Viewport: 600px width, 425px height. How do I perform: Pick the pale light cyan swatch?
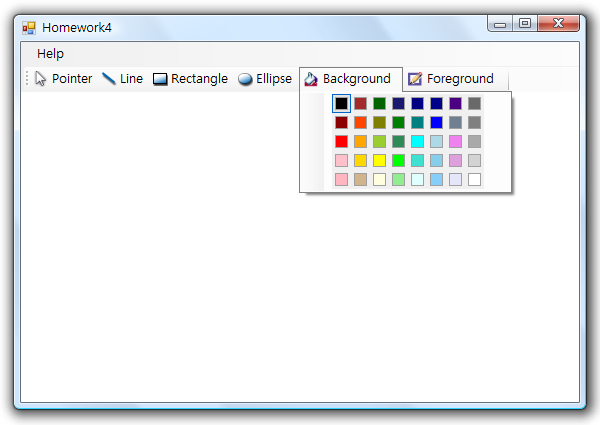coord(417,179)
